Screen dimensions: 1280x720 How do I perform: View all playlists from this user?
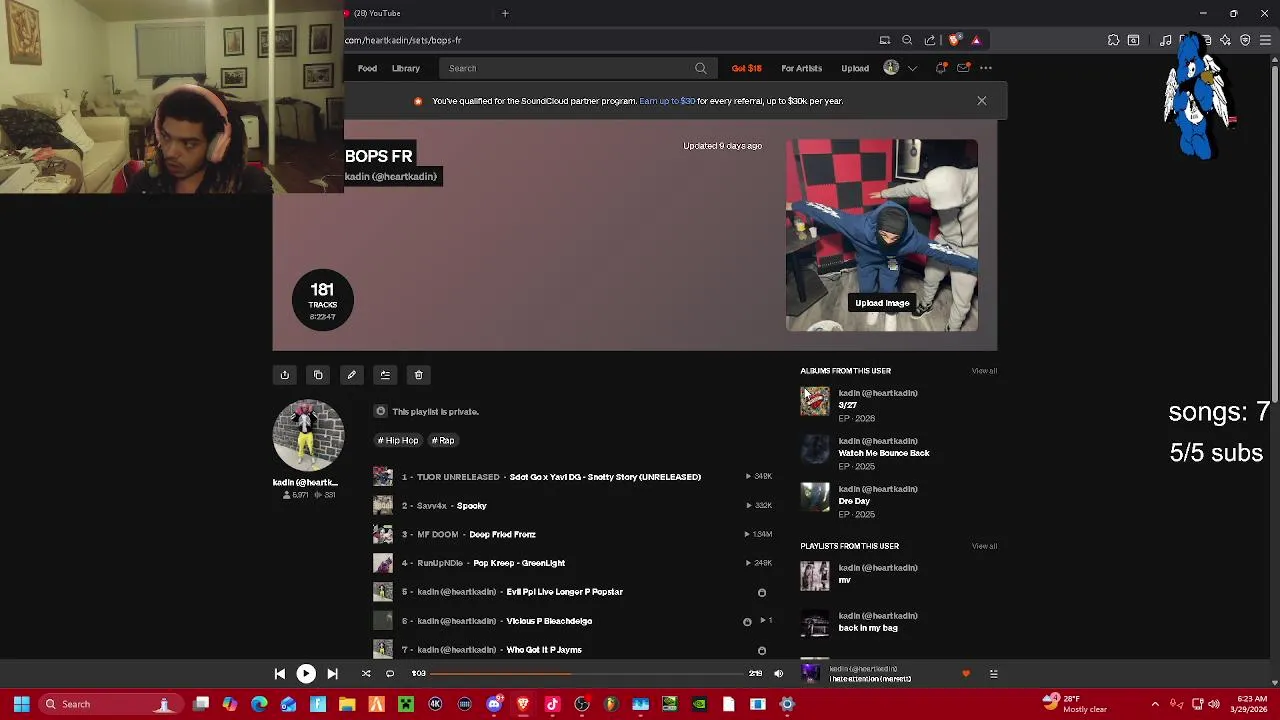click(x=984, y=546)
